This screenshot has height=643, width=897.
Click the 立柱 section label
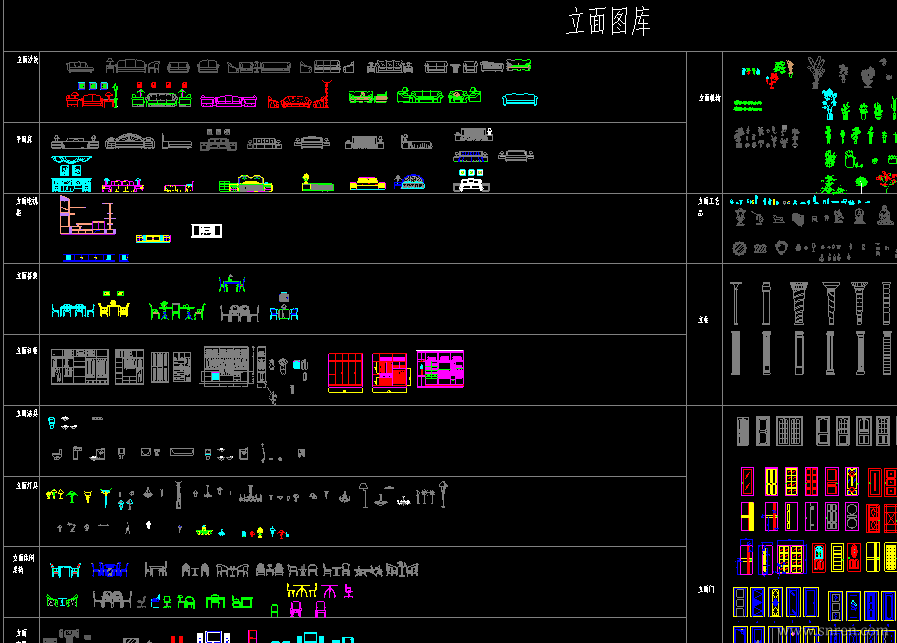703,319
